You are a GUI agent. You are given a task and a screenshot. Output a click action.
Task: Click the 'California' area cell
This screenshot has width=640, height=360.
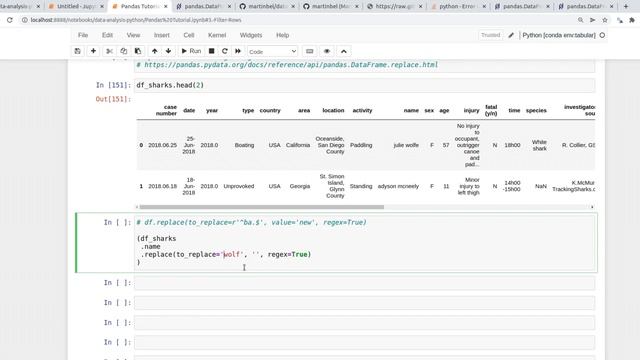pos(298,145)
